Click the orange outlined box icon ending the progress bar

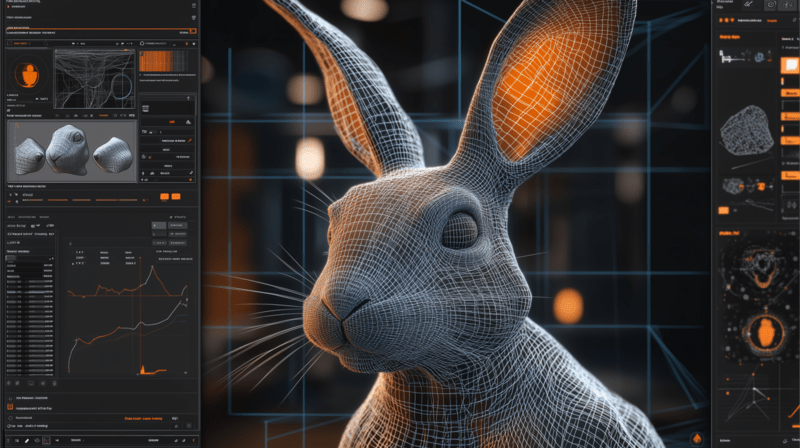click(x=193, y=32)
